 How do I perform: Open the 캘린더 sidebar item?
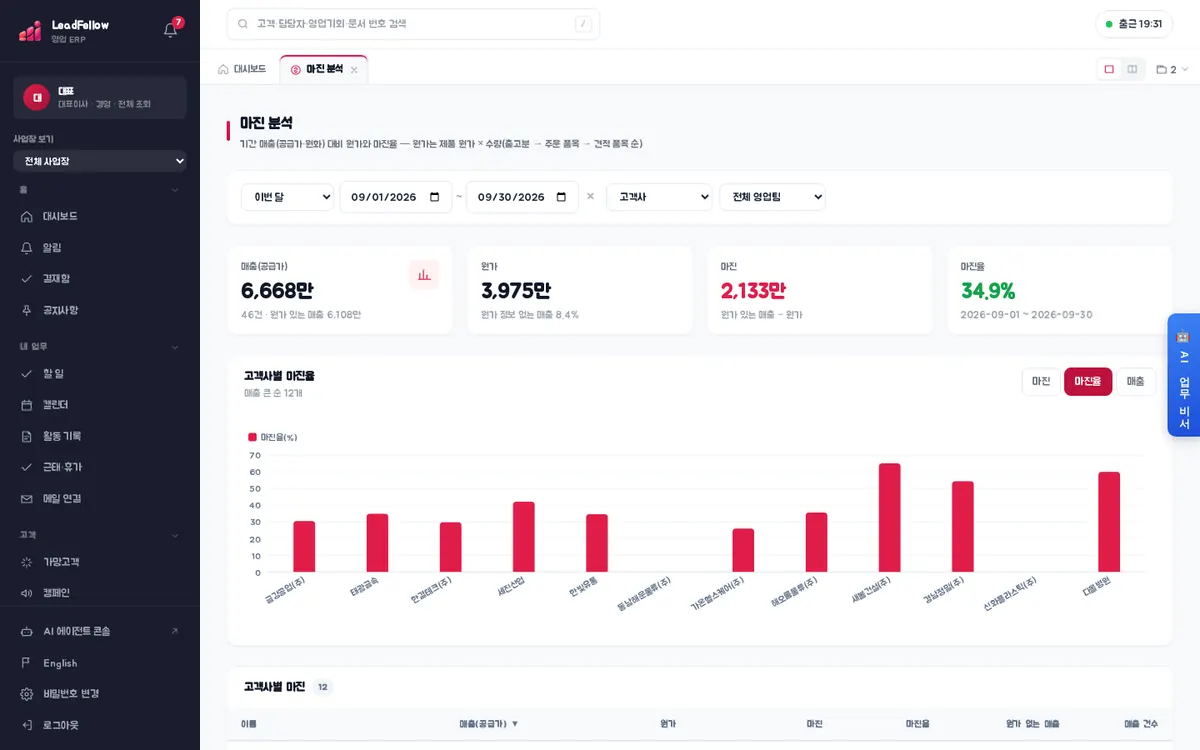[100, 405]
